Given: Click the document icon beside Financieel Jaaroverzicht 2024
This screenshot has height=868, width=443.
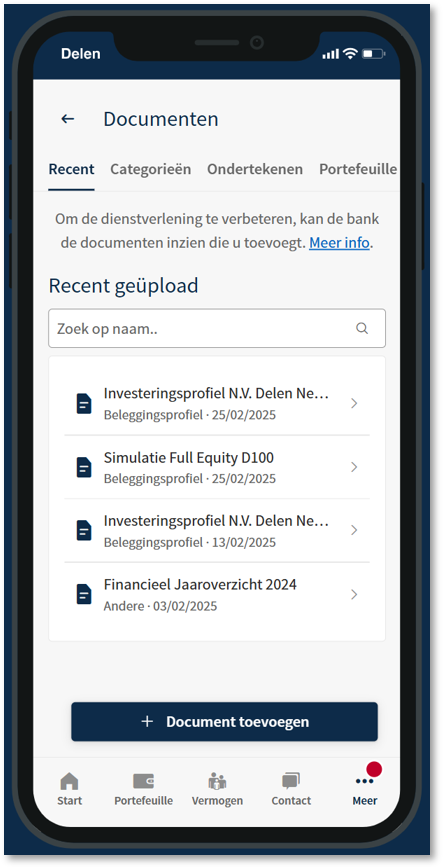Looking at the screenshot, I should (x=84, y=594).
